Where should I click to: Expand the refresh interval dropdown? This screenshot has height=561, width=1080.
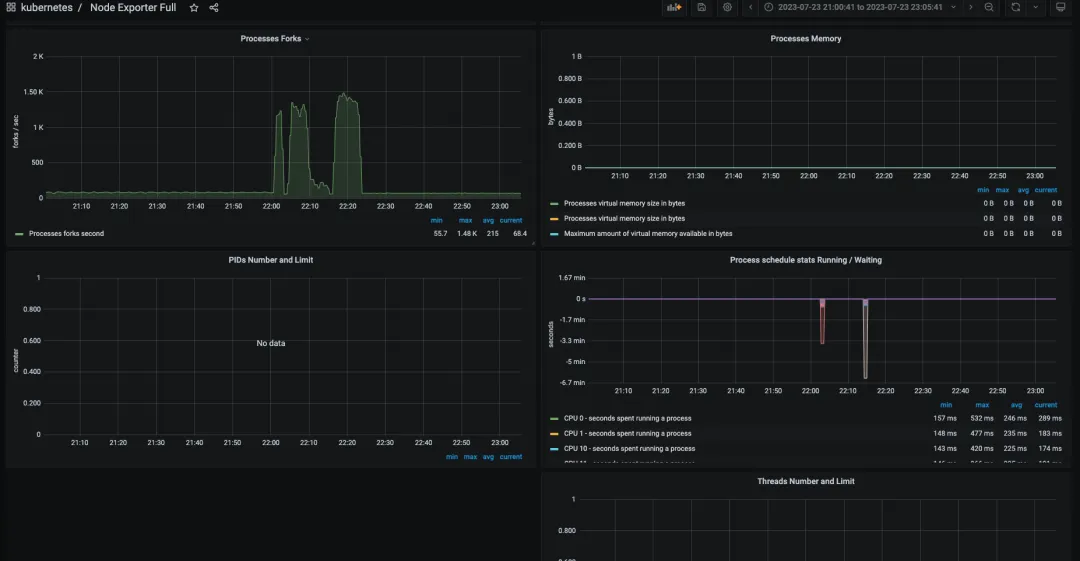pos(1035,7)
